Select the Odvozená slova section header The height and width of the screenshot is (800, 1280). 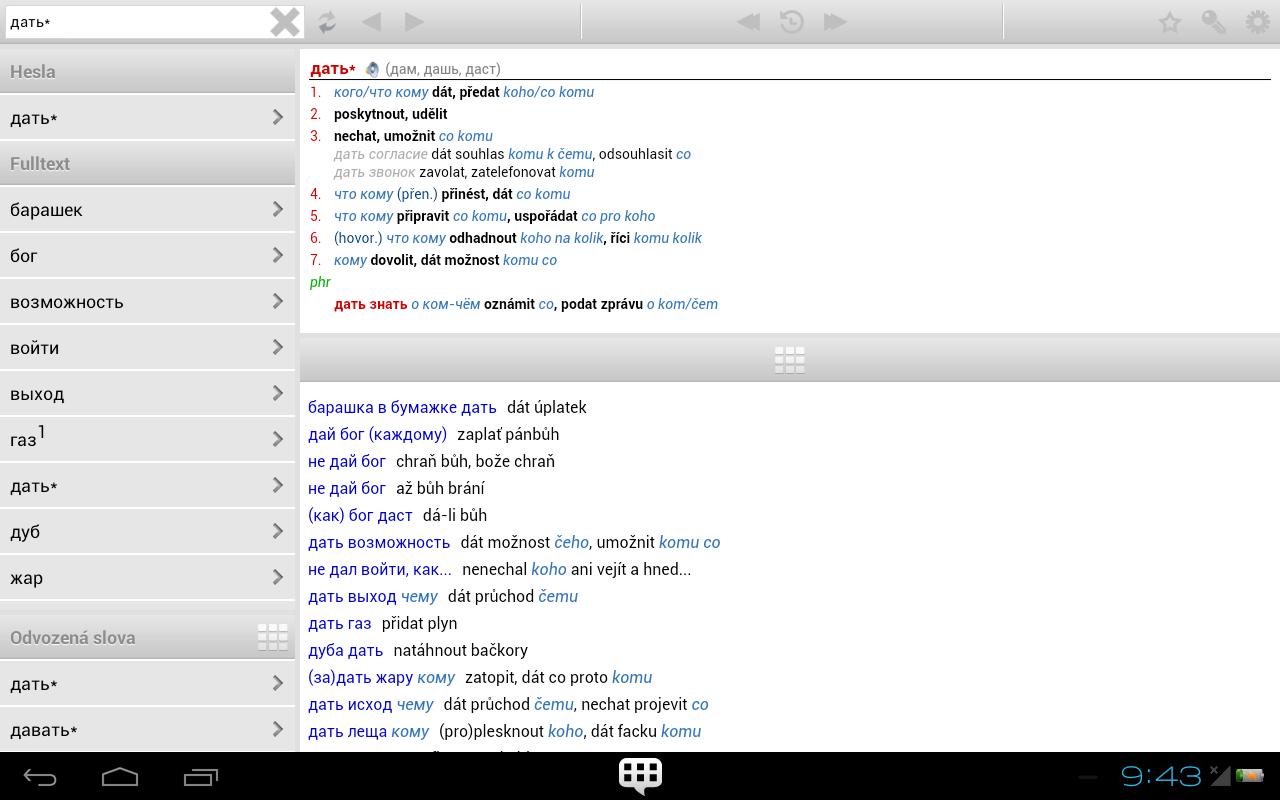pos(147,637)
